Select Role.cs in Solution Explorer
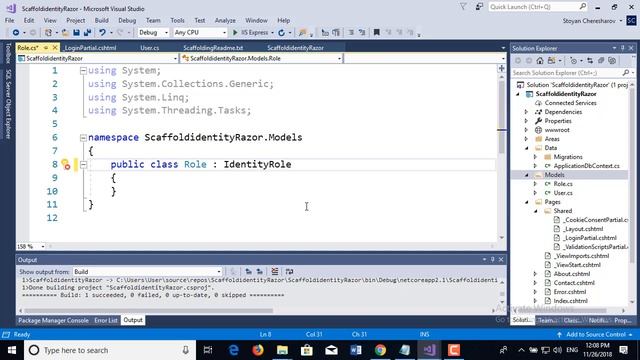The image size is (640, 360). [x=562, y=184]
